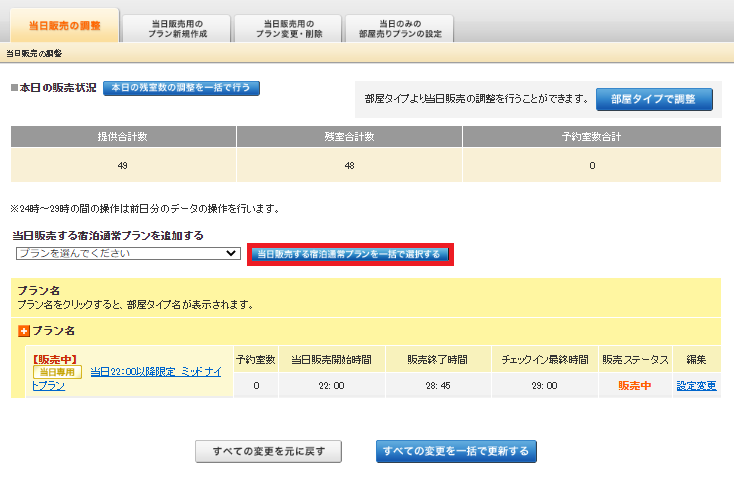
Task: Go to 当日販売用のプラン変更・削除 tab
Action: pyautogui.click(x=287, y=28)
